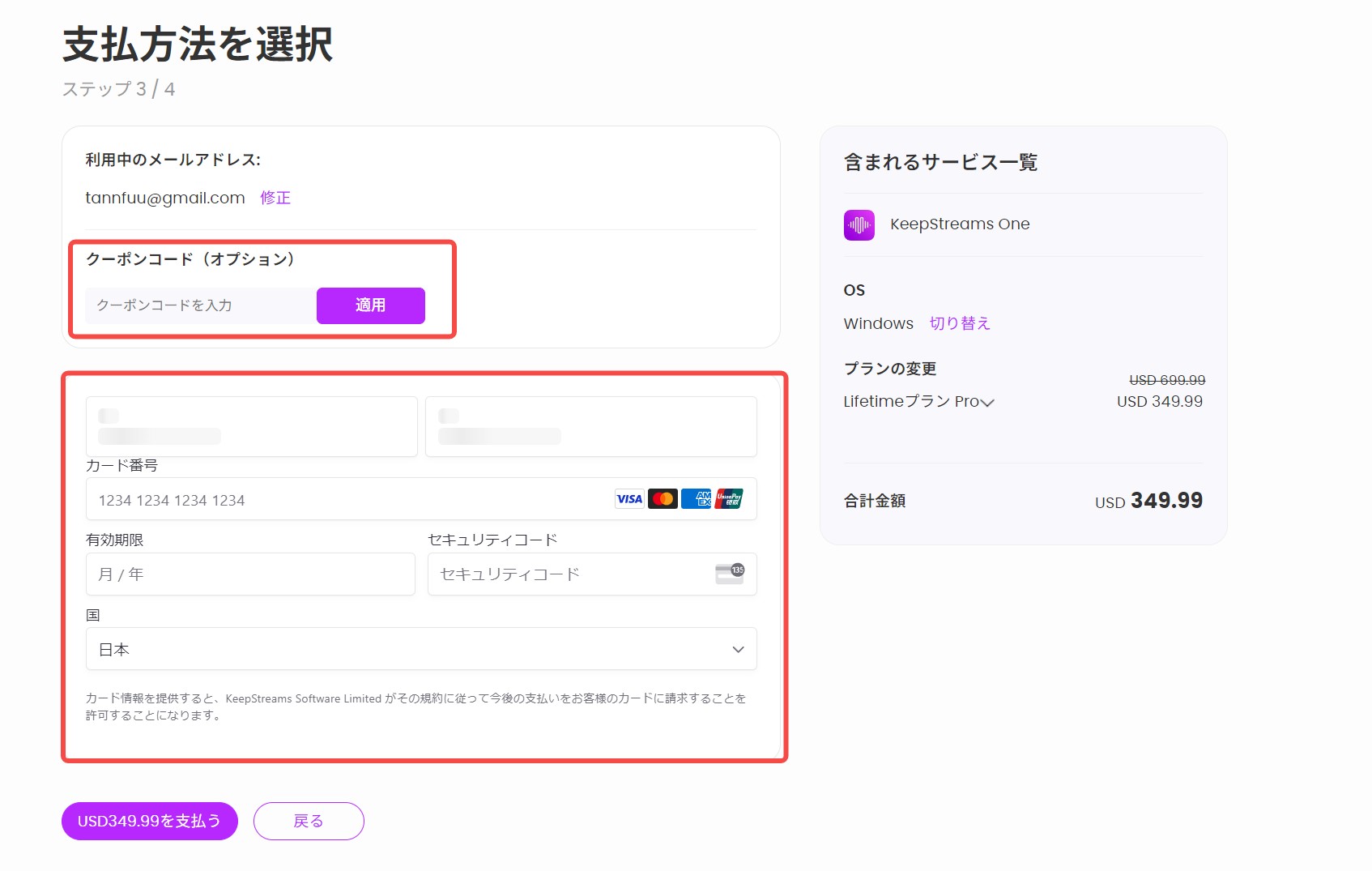This screenshot has width=1372, height=871.
Task: Click into the カード番号 input field
Action: [348, 500]
